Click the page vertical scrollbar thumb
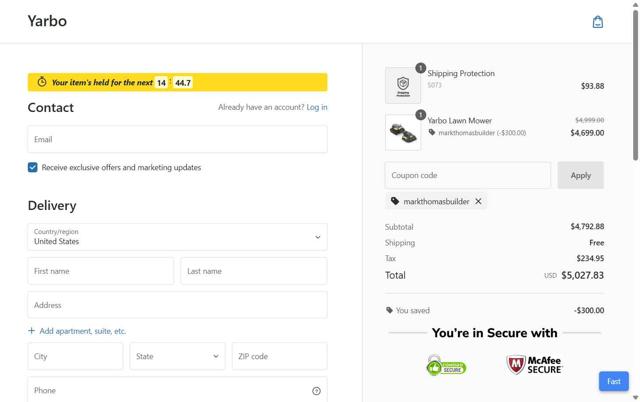 pyautogui.click(x=636, y=85)
